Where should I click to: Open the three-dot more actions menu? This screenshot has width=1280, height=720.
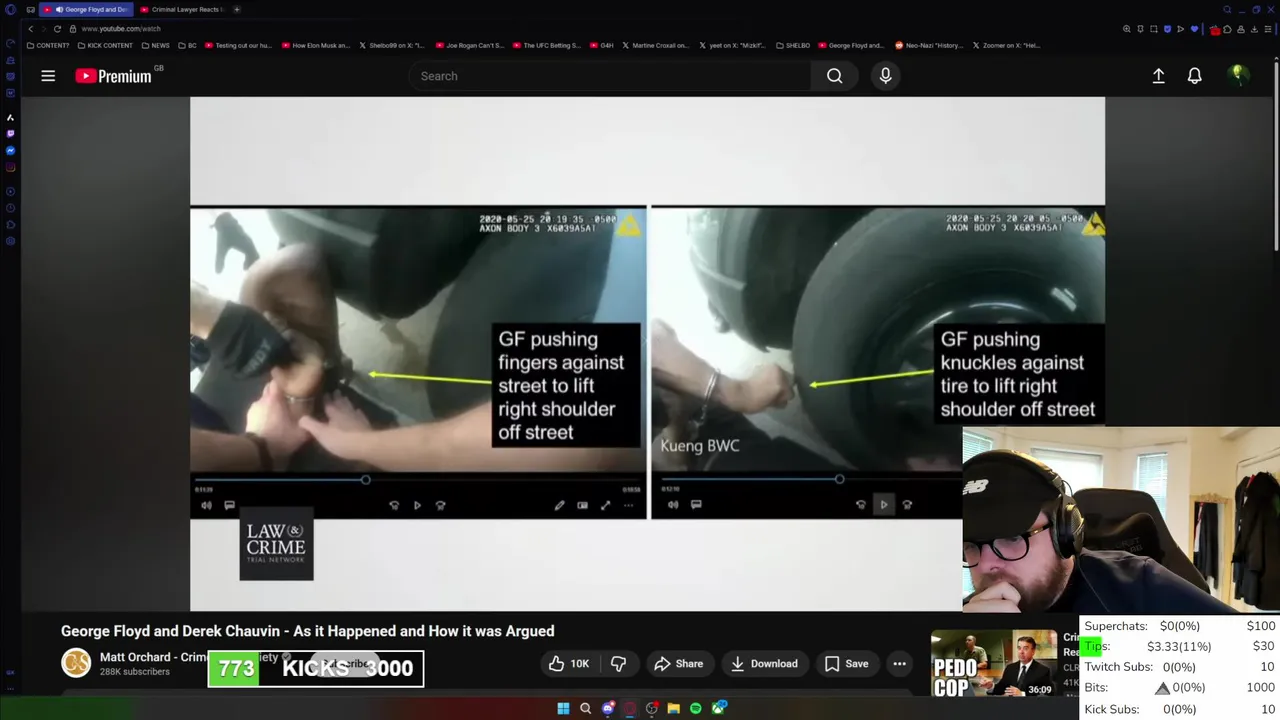tap(899, 664)
